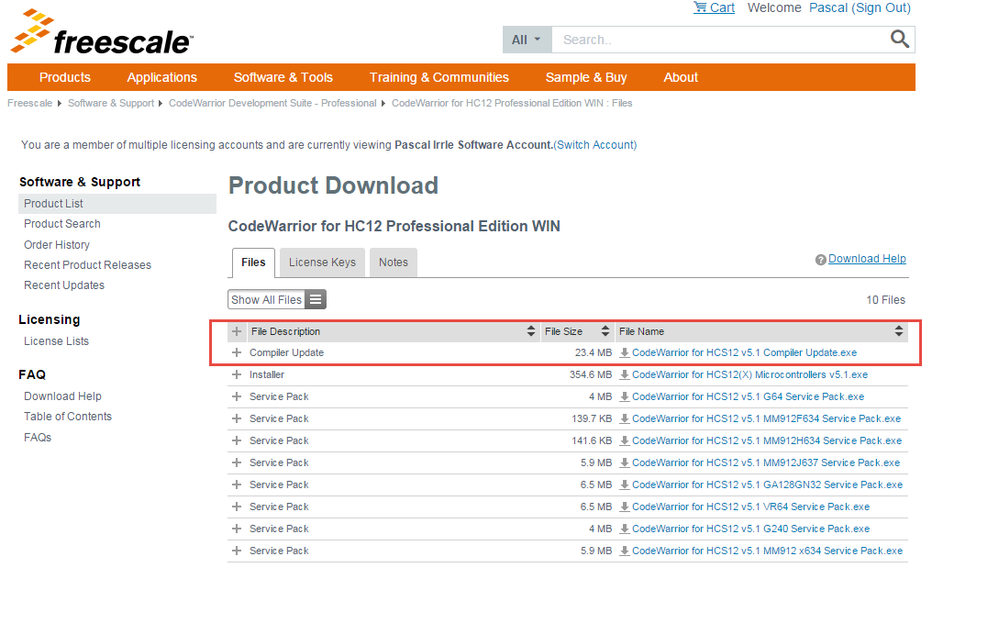
Task: Download CodeWarrior HCS12 v5.1 Compiler Update.exe
Action: tap(744, 352)
